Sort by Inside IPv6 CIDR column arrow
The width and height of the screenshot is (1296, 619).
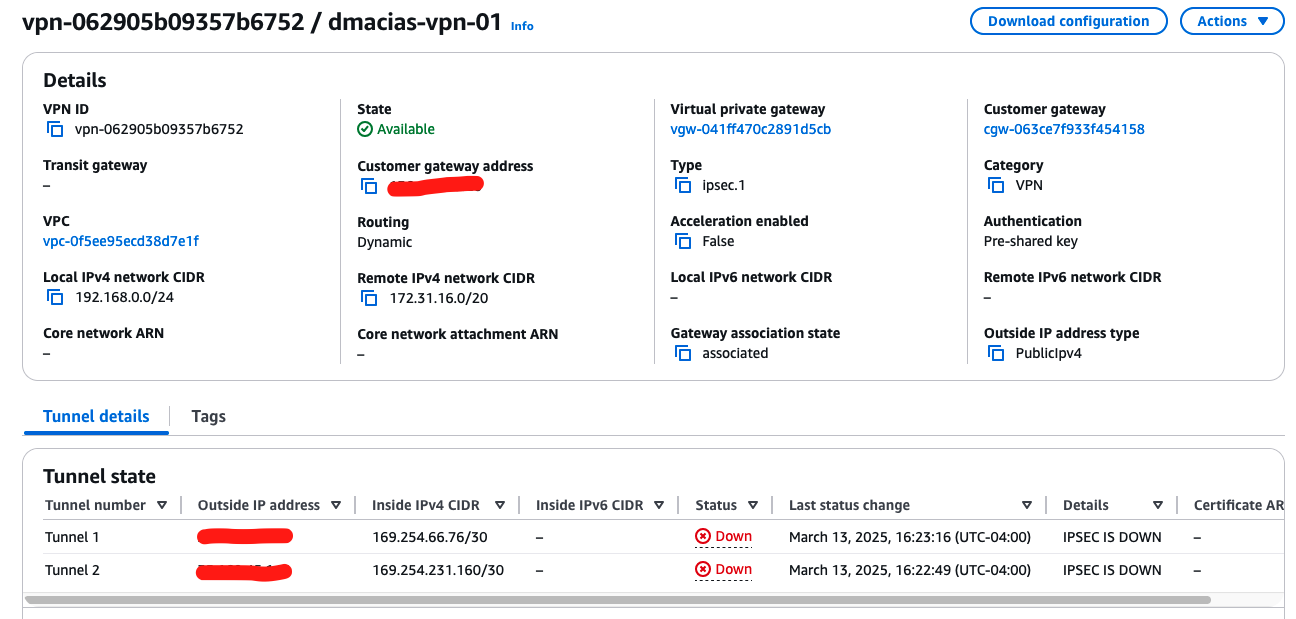tap(659, 505)
